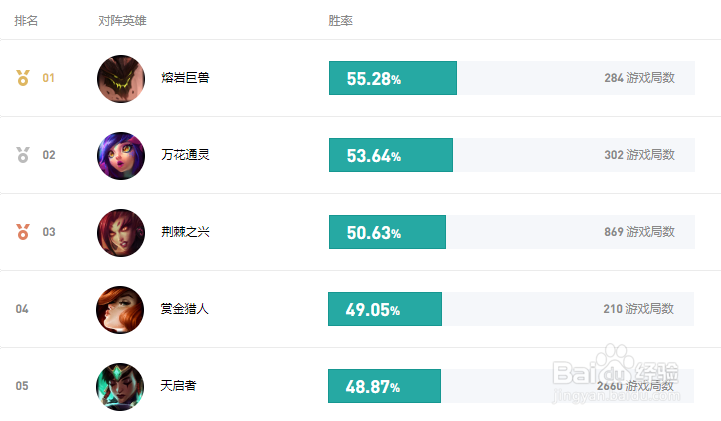Select the rank 04 number

(x=22, y=309)
